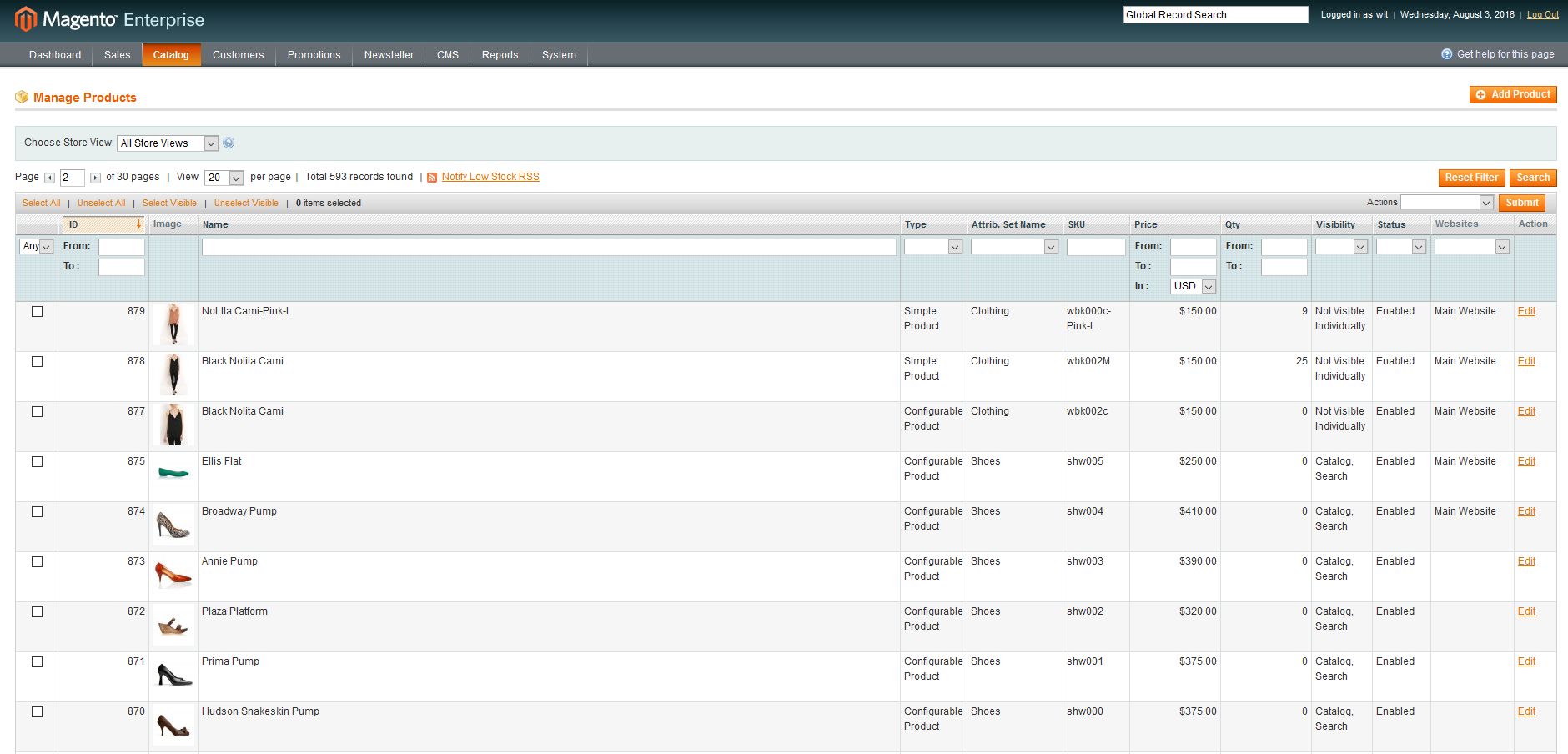Viewport: 1568px width, 754px height.
Task: Open the price currency USD dropdown
Action: tap(1194, 286)
